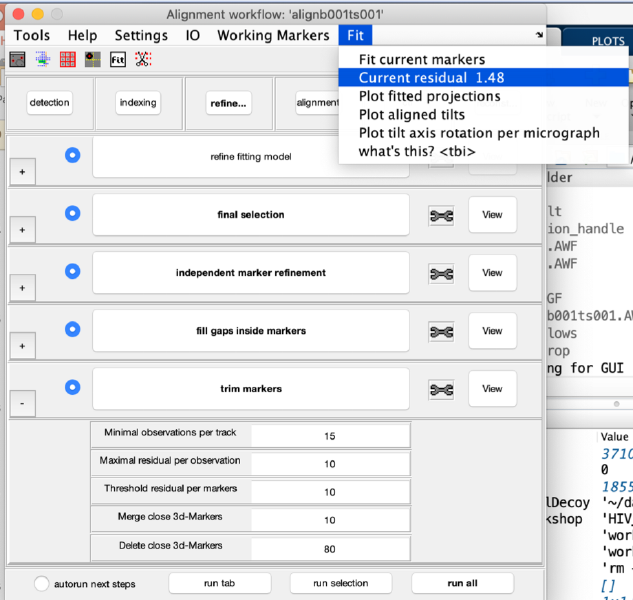Click the dock arrow at menu bar right
633x600 pixels.
click(539, 35)
